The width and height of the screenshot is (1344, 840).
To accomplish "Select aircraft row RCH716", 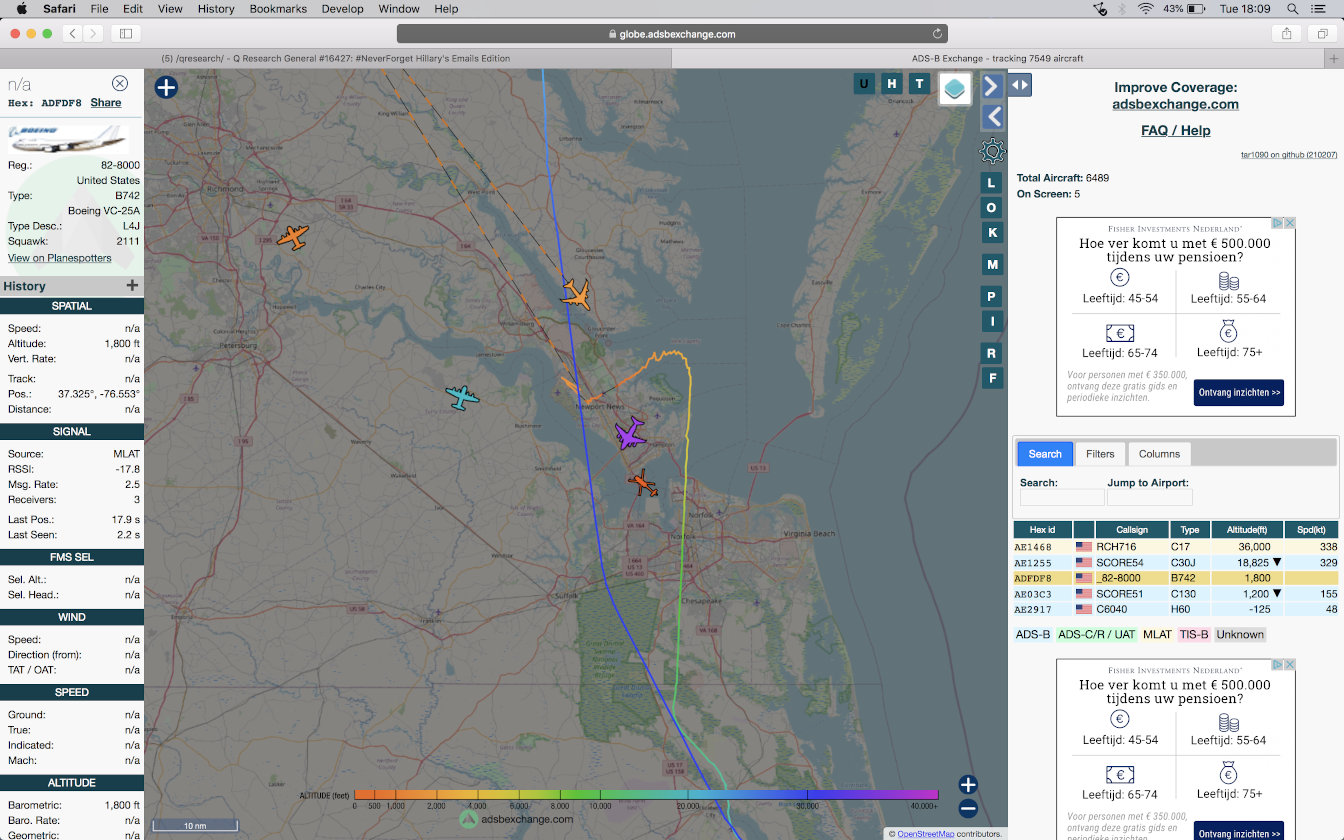I will coord(1176,547).
